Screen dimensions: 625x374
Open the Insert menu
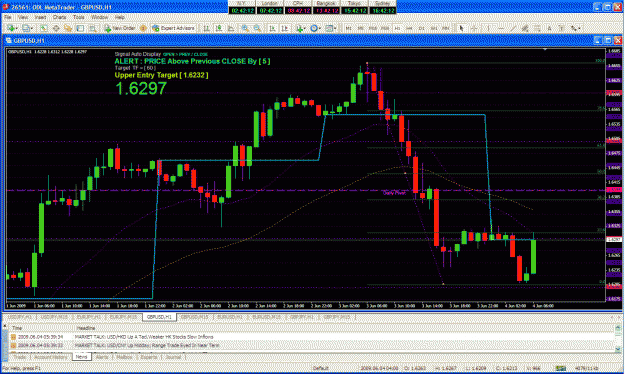[x=40, y=18]
